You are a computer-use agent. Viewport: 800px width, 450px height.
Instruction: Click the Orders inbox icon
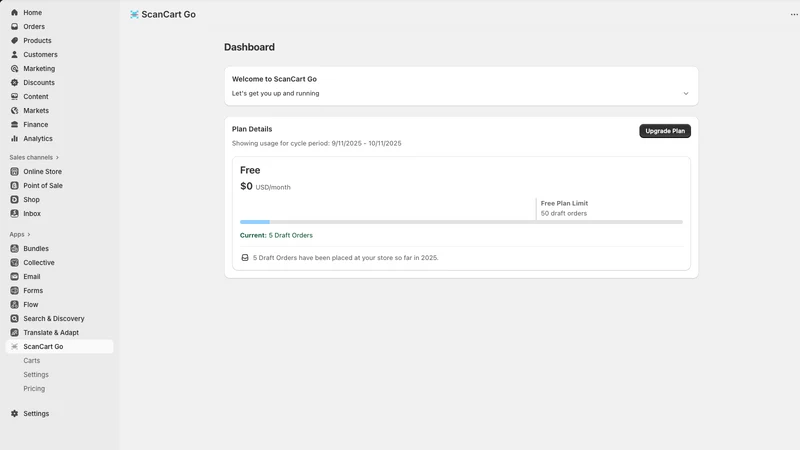coord(14,27)
